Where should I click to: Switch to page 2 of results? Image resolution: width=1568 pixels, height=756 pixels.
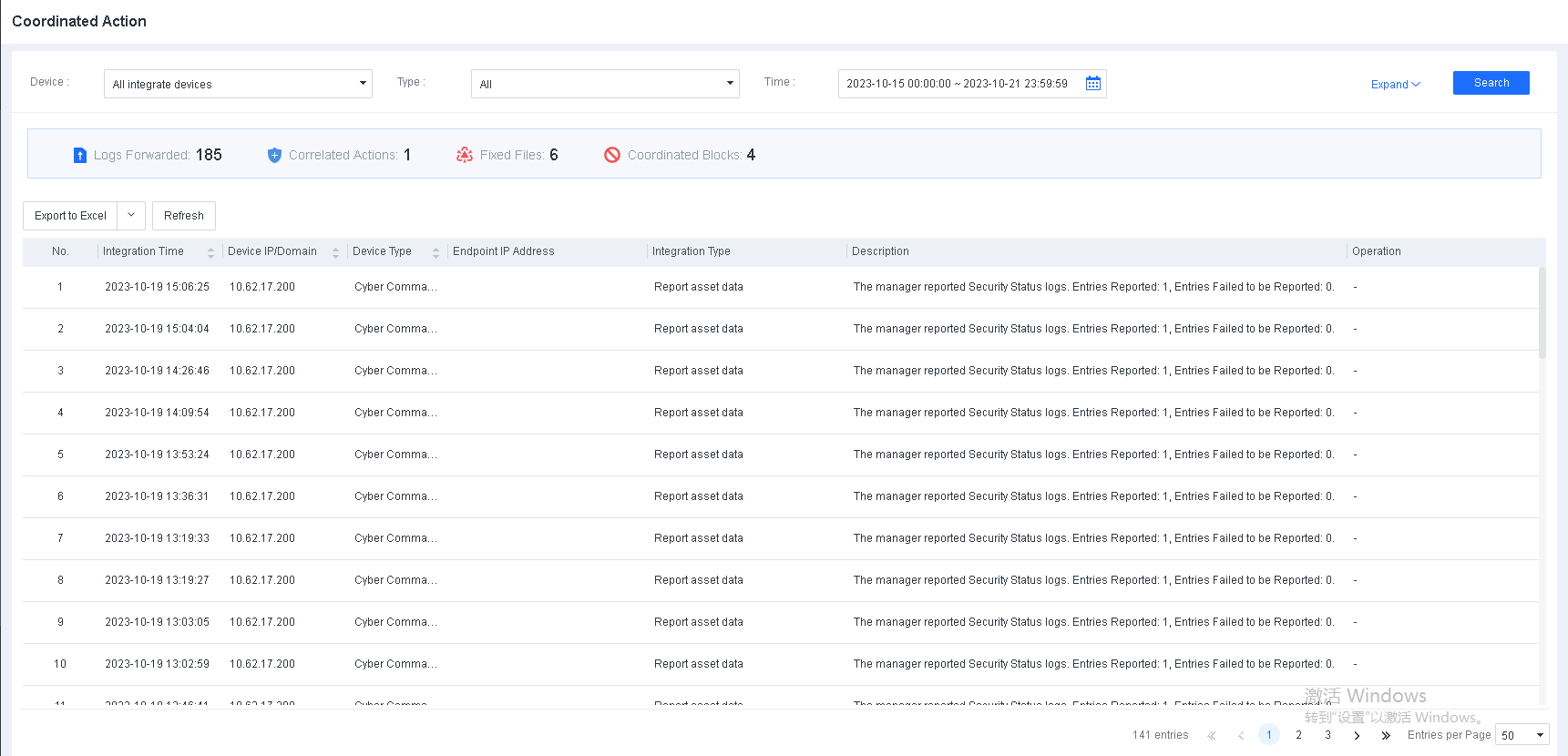pyautogui.click(x=1298, y=735)
